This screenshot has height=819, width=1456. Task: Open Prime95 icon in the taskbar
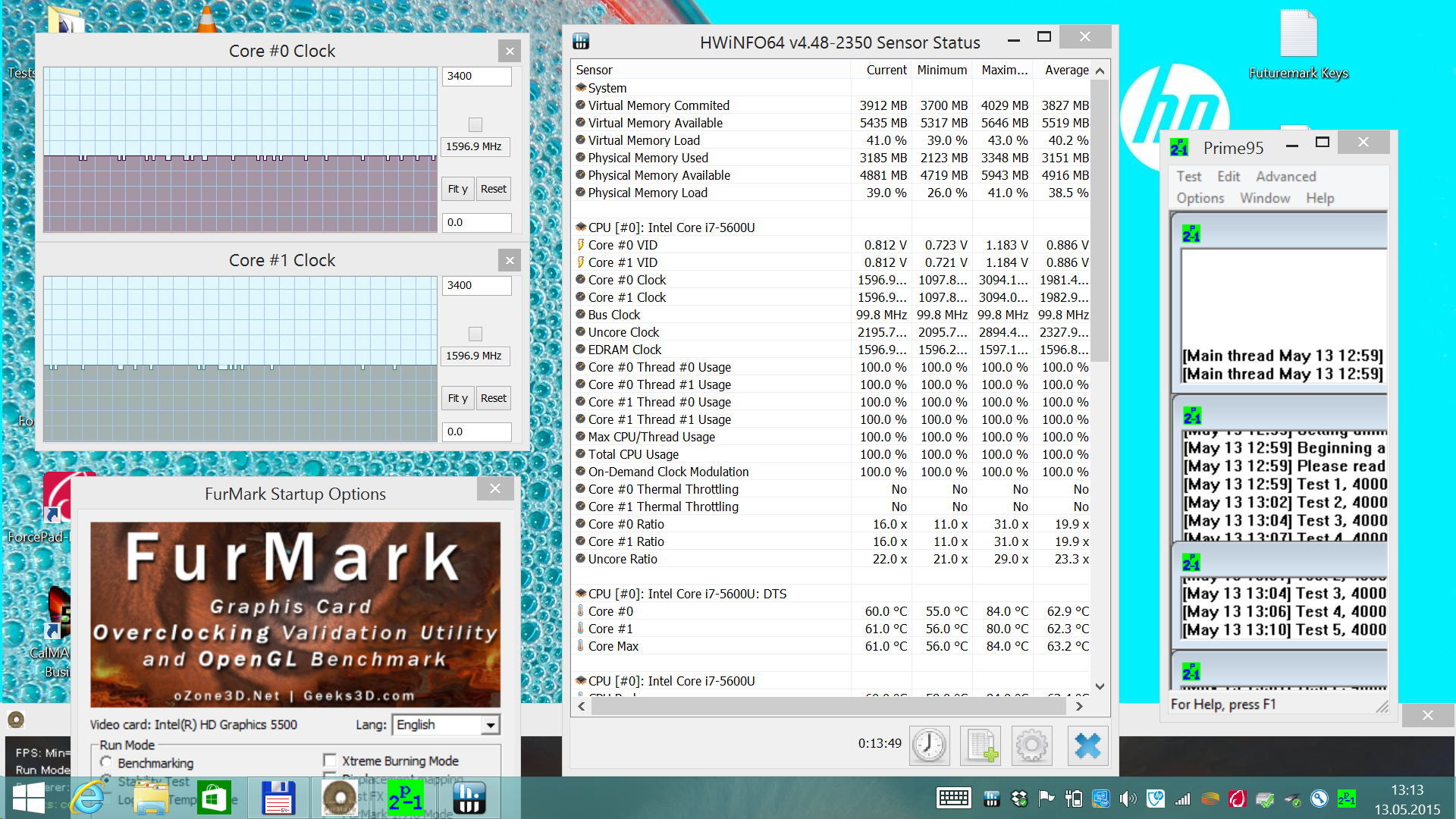tap(405, 798)
